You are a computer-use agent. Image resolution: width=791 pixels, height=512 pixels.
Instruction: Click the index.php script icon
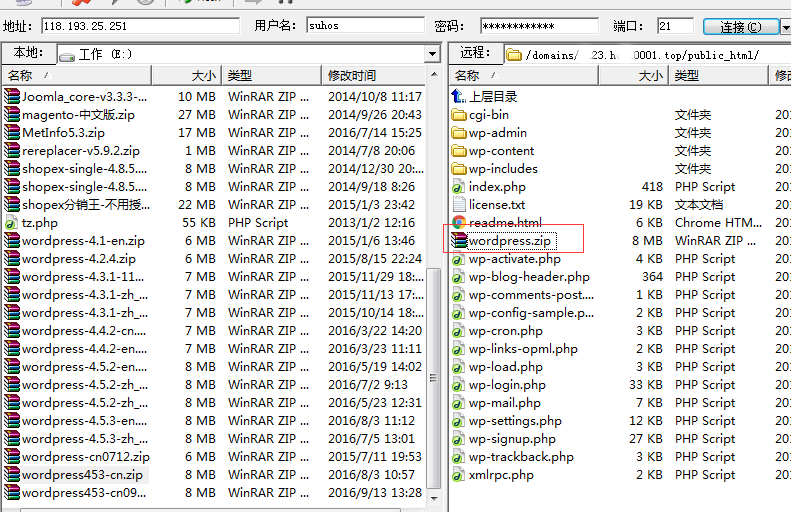pyautogui.click(x=459, y=187)
